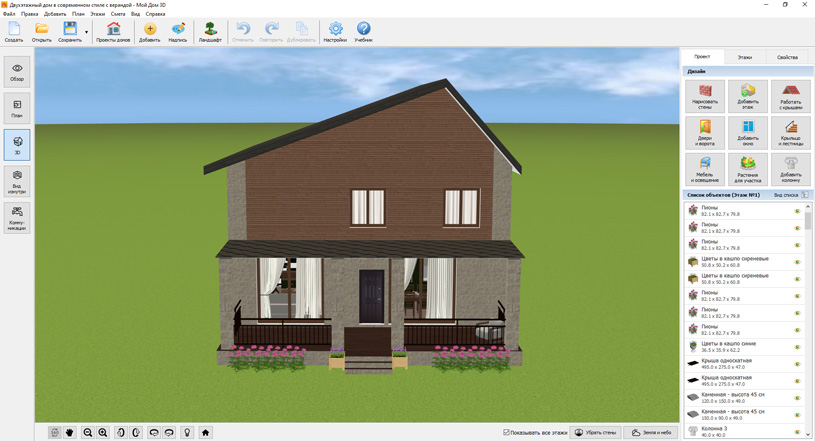Open the 'Вид списка' list view selector

(790, 195)
